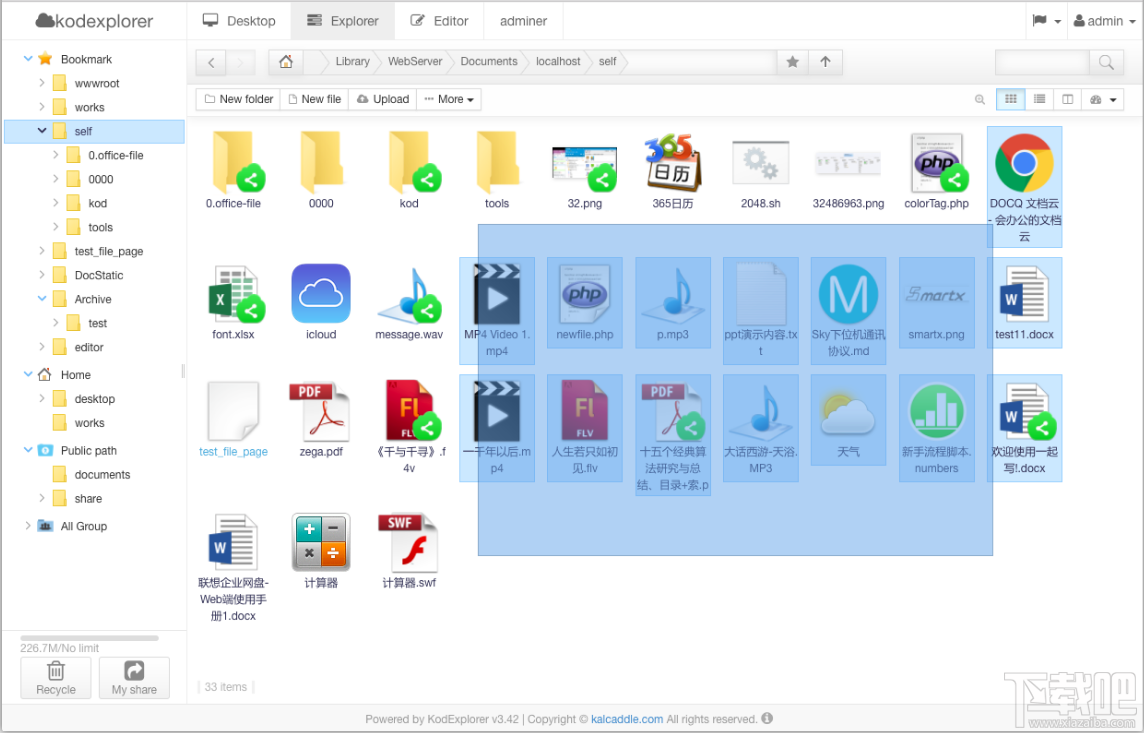Click the back navigation arrow
Screen dimensions: 1144x733
click(211, 63)
